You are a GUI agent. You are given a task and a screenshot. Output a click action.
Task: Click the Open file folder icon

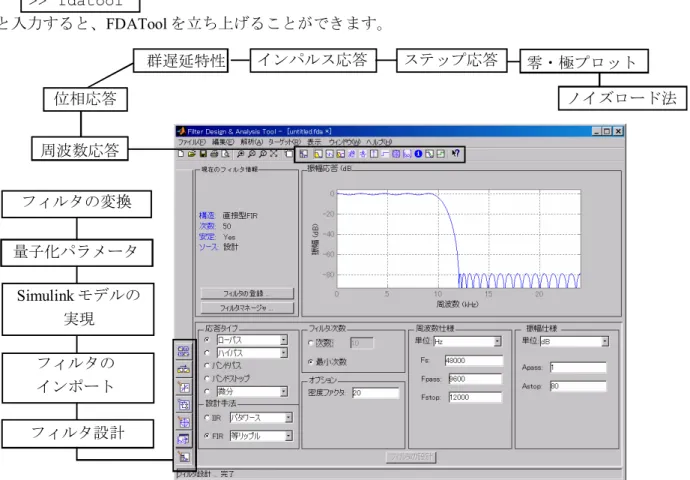point(191,154)
